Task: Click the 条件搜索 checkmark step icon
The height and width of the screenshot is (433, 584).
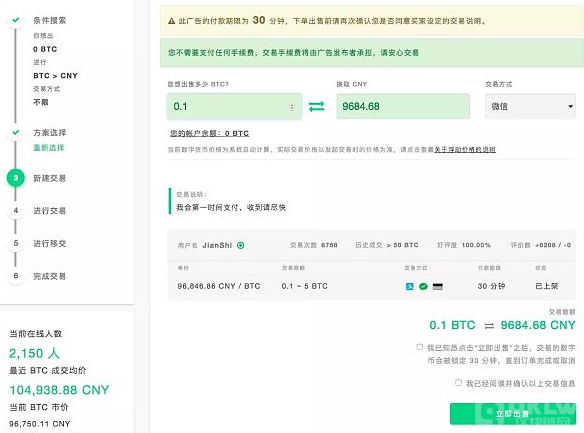Action: pyautogui.click(x=16, y=20)
